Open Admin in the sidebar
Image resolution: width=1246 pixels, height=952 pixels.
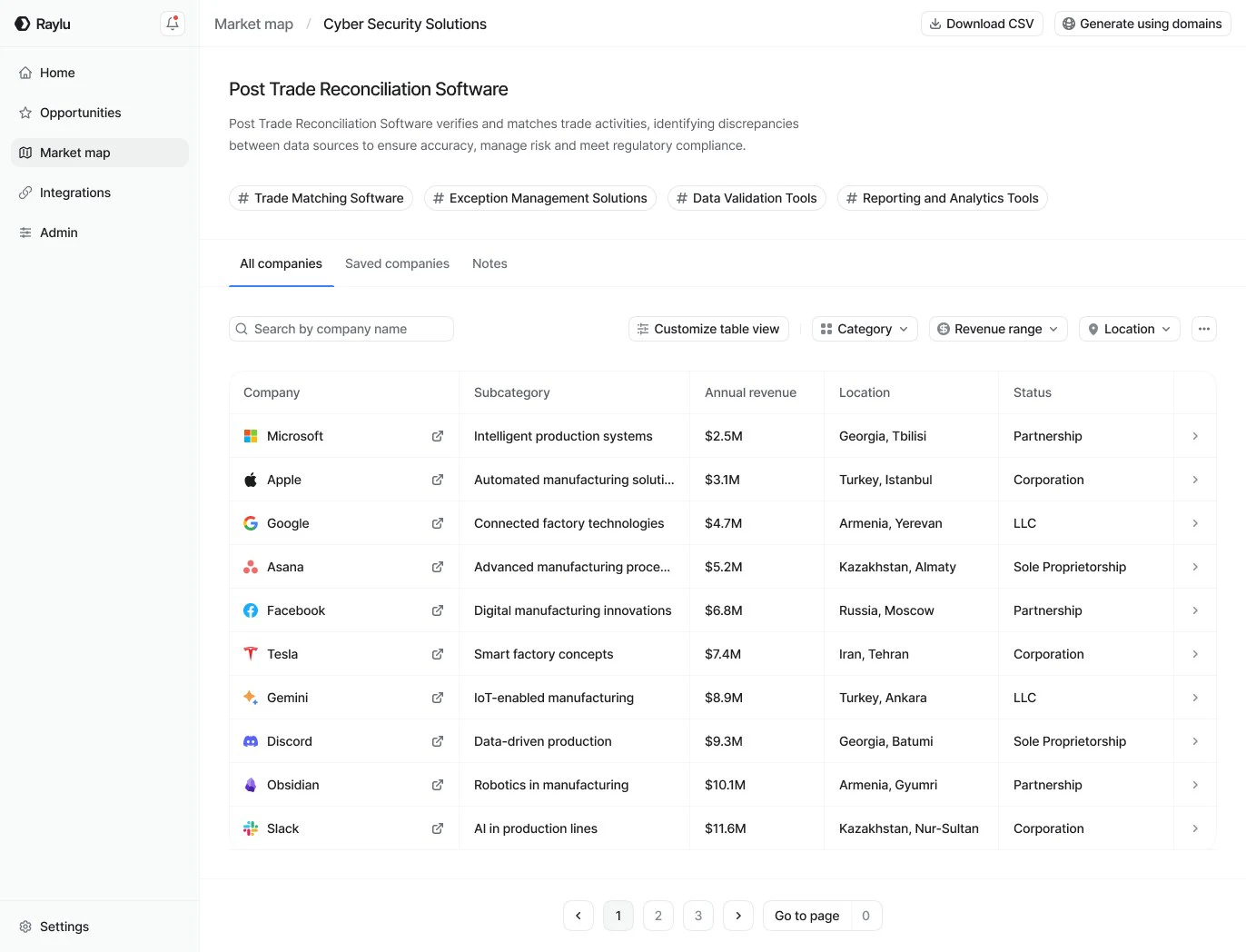100,233
